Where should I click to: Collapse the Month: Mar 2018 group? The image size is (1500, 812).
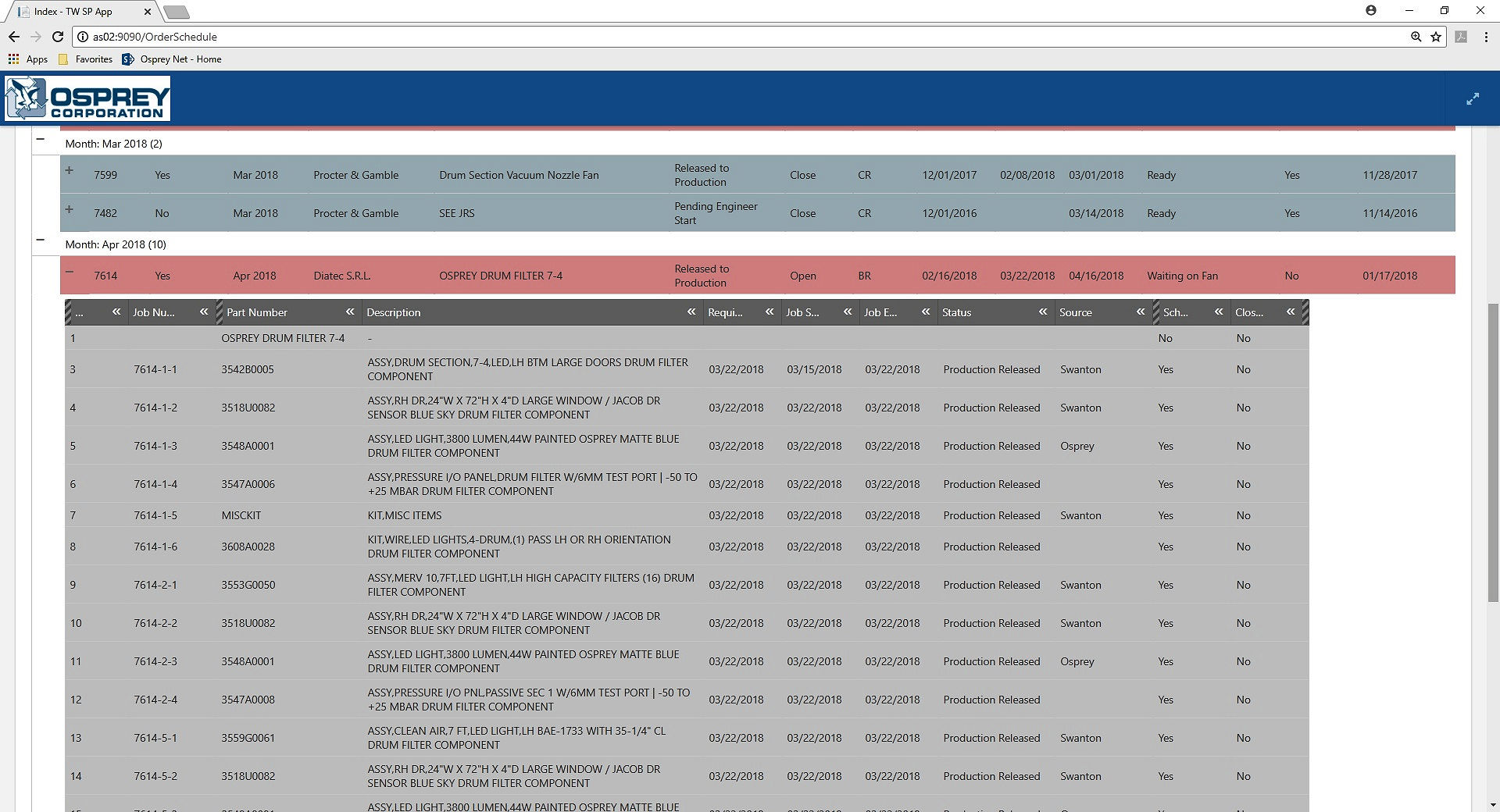(41, 139)
